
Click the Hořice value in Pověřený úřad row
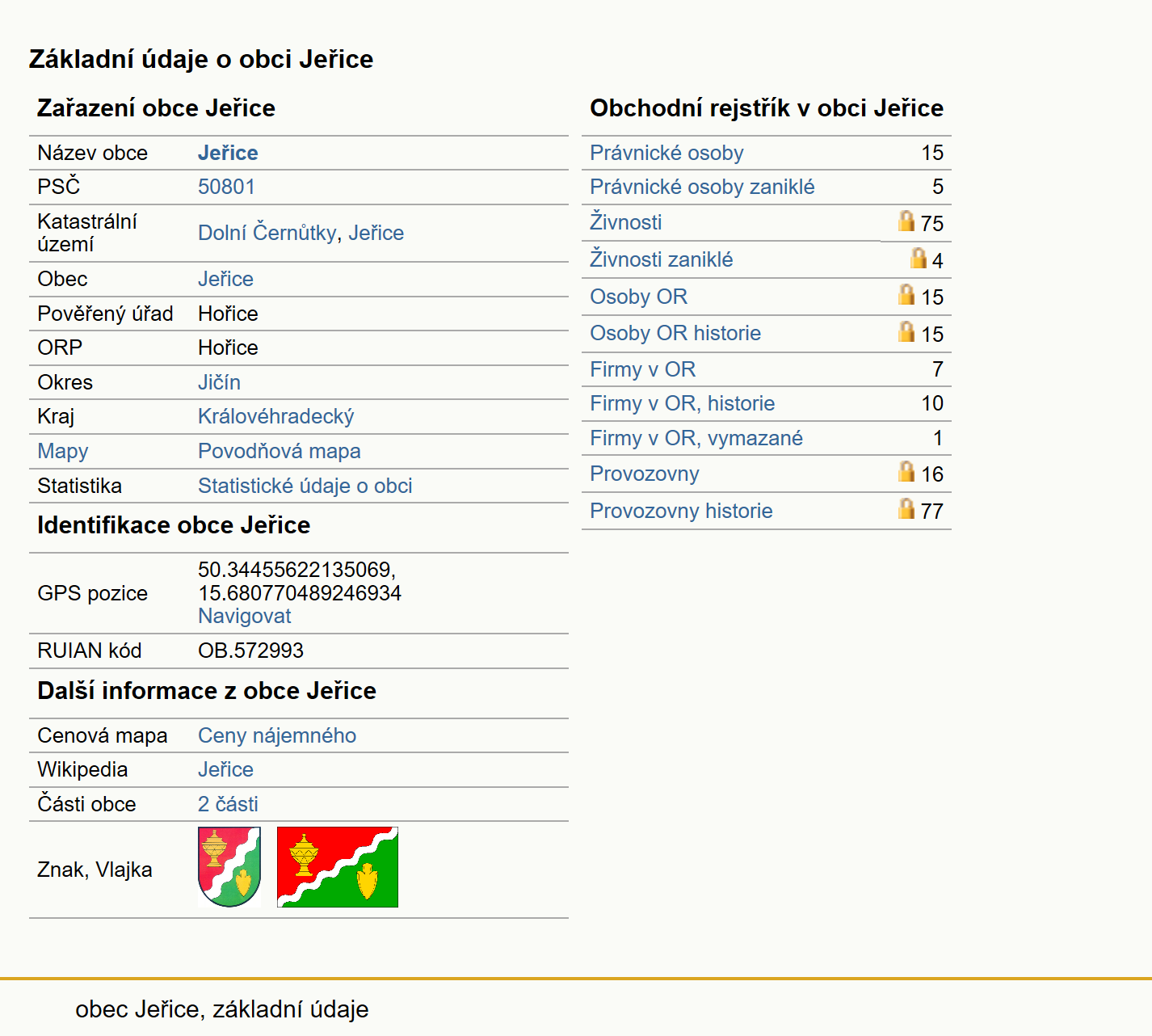(228, 314)
